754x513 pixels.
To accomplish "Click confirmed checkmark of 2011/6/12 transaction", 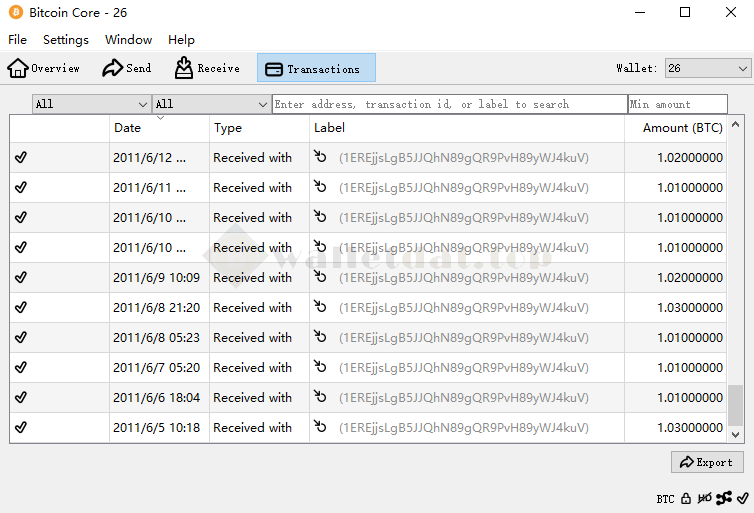I will [x=21, y=158].
